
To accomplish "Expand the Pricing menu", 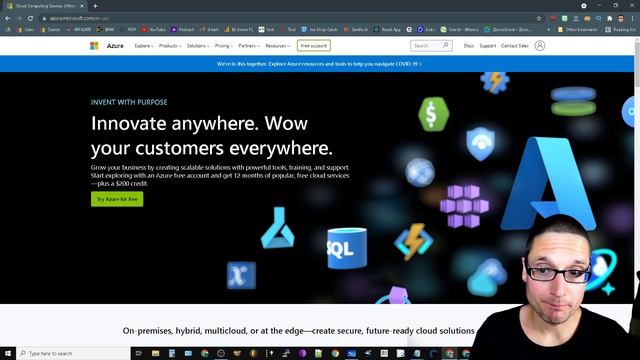I will click(224, 46).
